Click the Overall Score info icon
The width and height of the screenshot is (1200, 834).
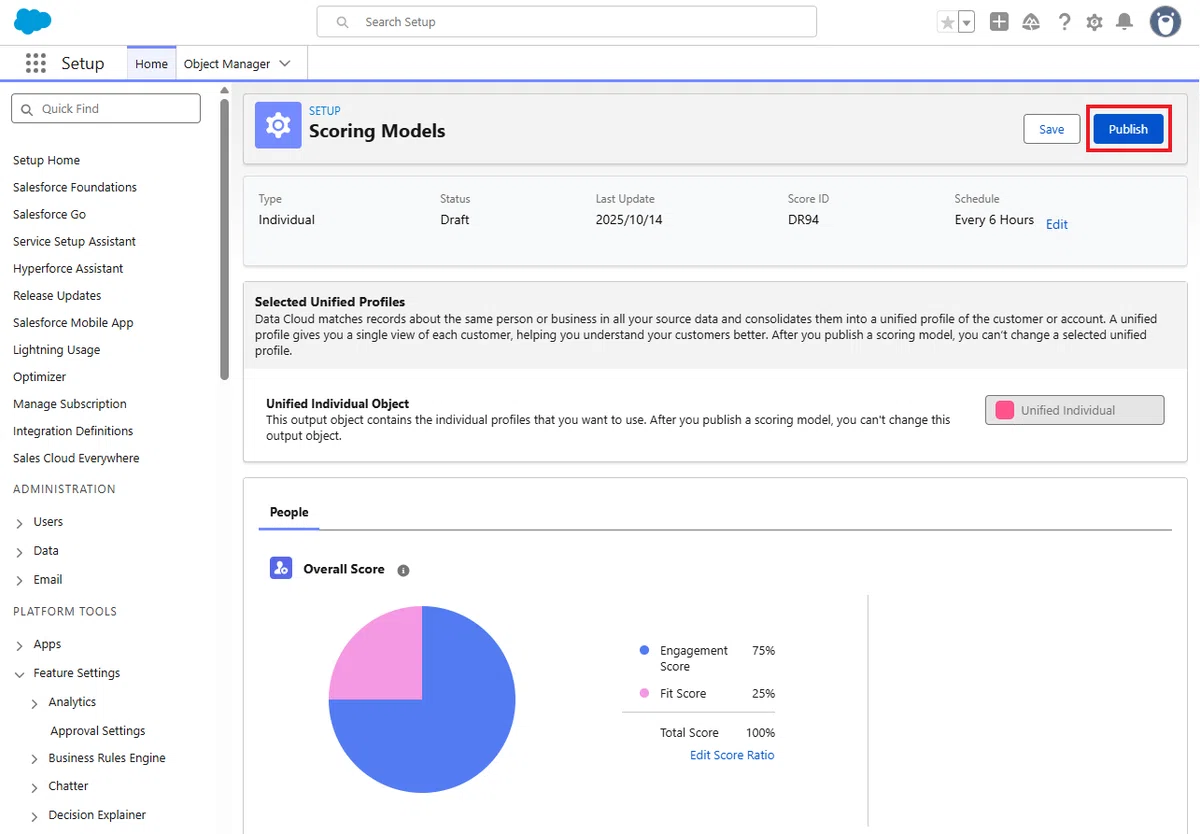coord(403,570)
